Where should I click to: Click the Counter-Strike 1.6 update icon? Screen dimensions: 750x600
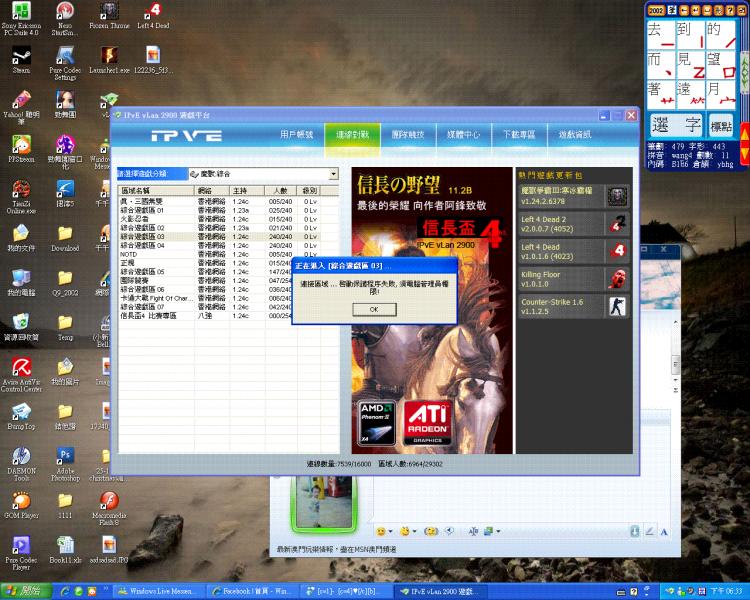[x=618, y=306]
